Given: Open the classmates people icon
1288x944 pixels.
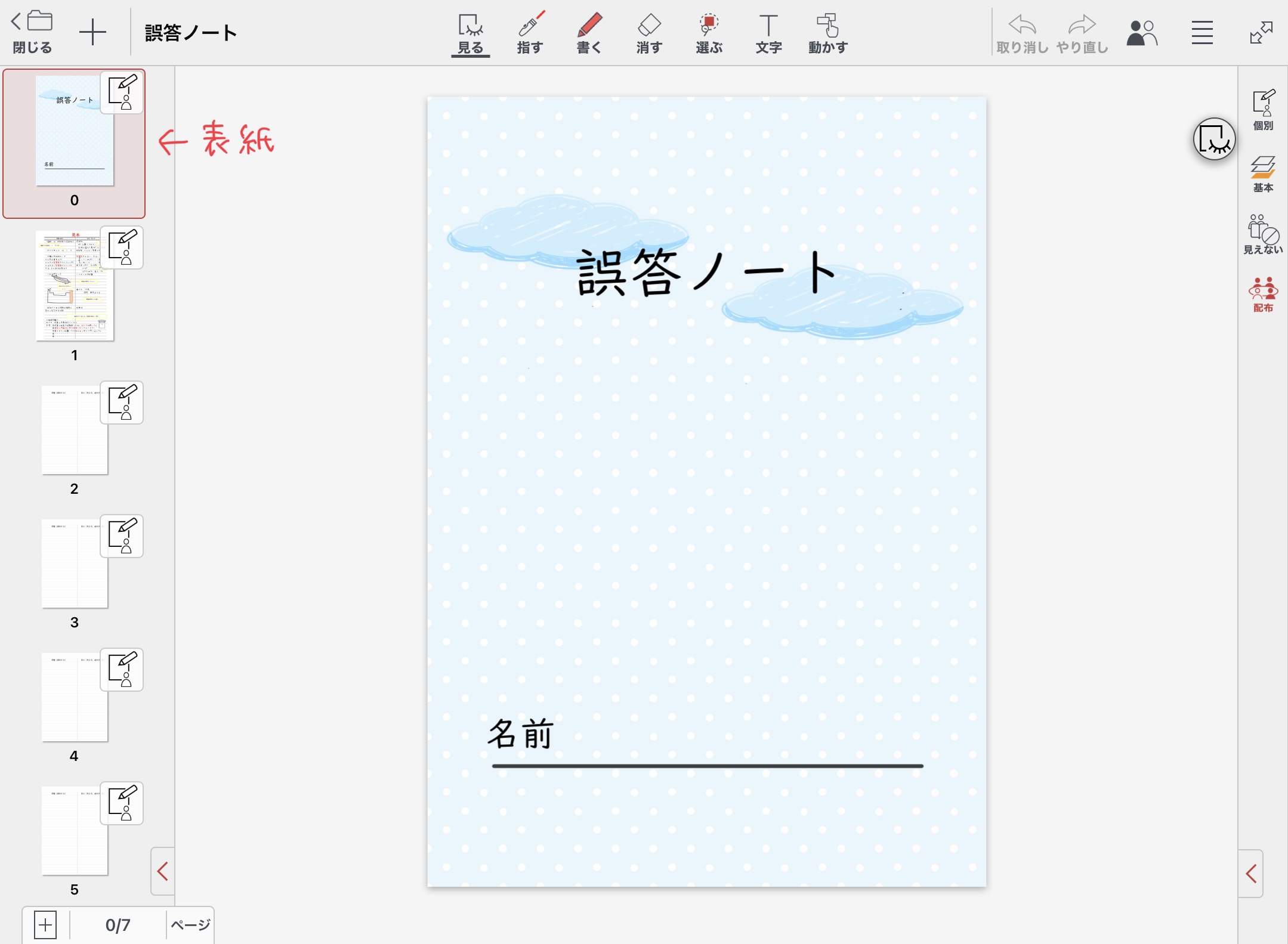Looking at the screenshot, I should pos(1141,33).
